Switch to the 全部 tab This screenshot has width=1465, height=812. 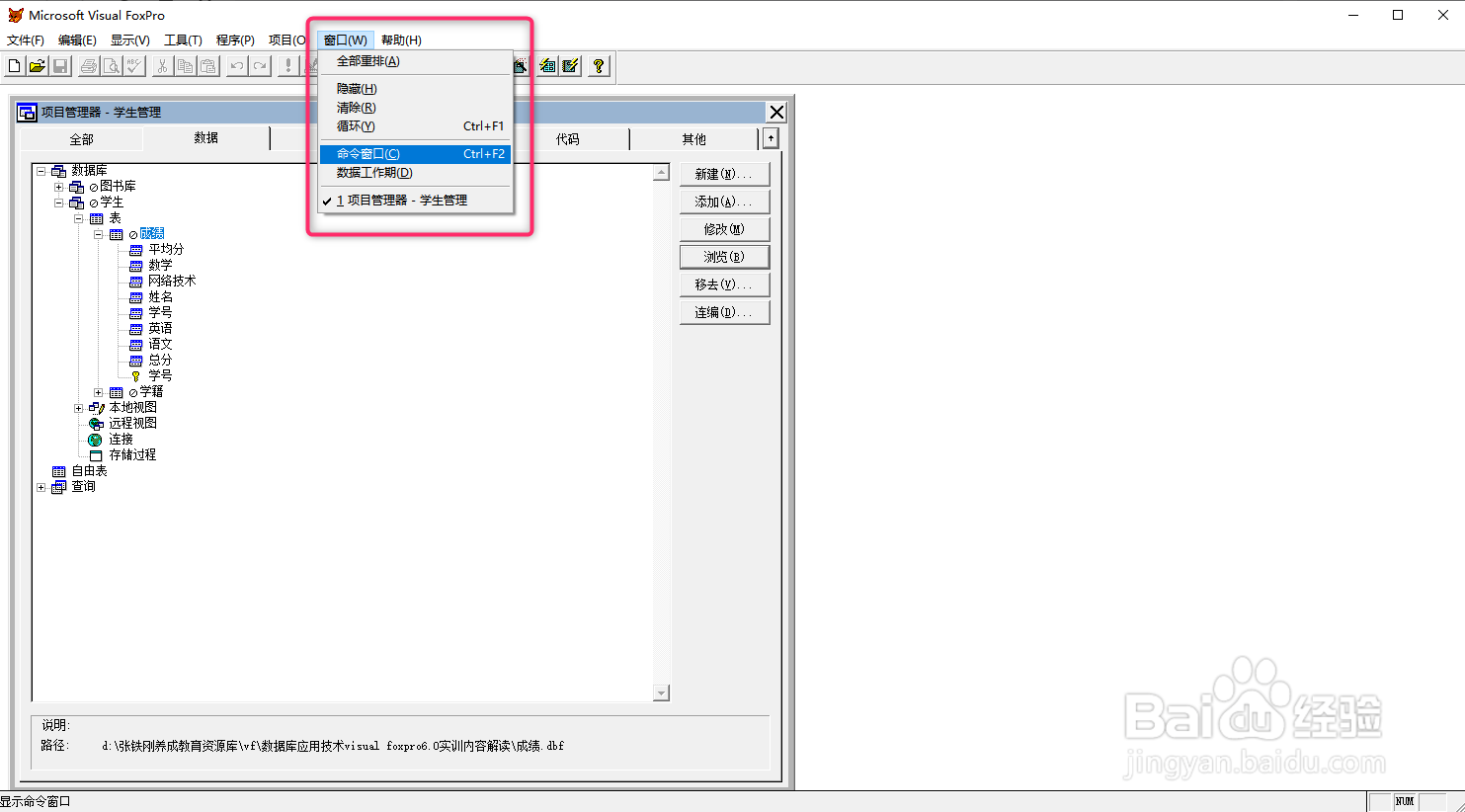point(81,139)
